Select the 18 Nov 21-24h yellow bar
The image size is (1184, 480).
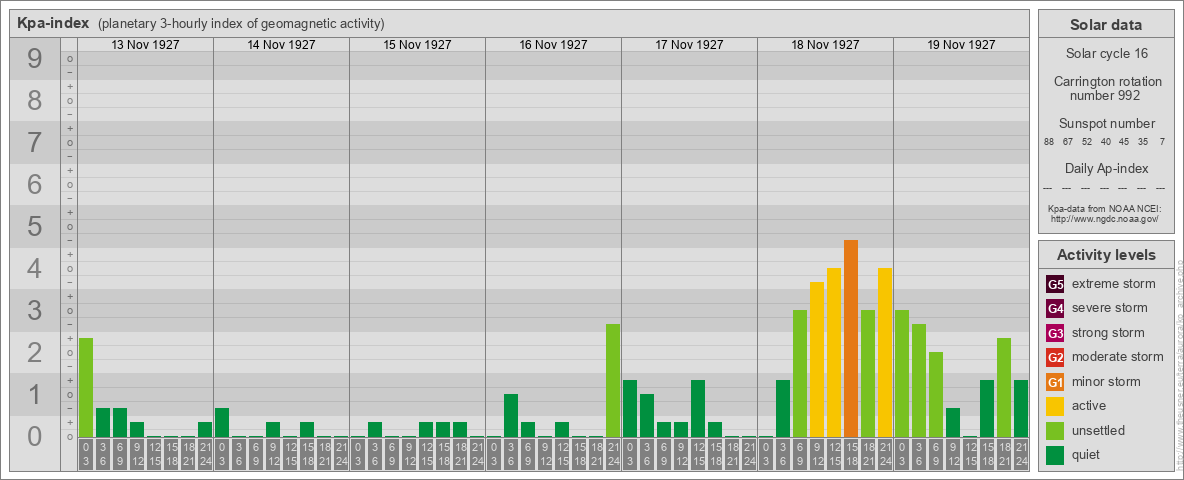pos(885,353)
